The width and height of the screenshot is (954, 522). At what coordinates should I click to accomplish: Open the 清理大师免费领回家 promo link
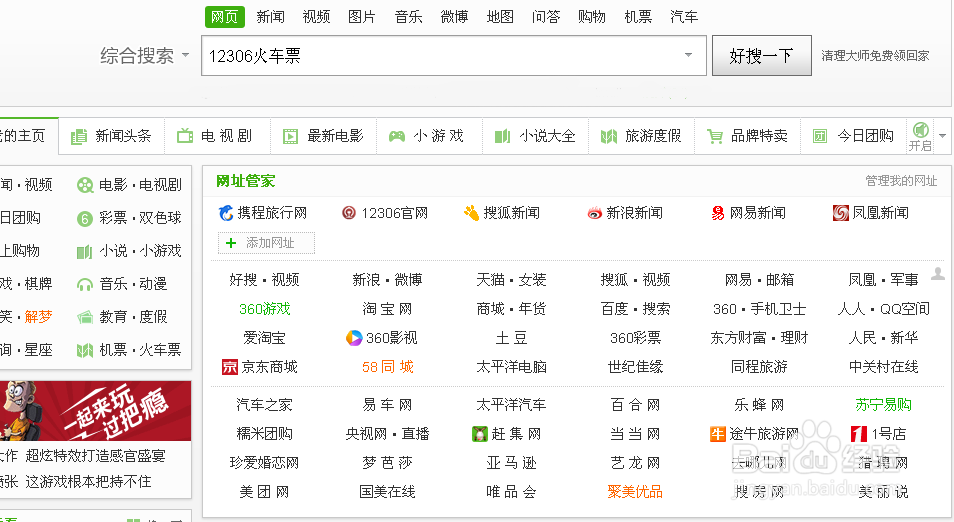coord(875,55)
